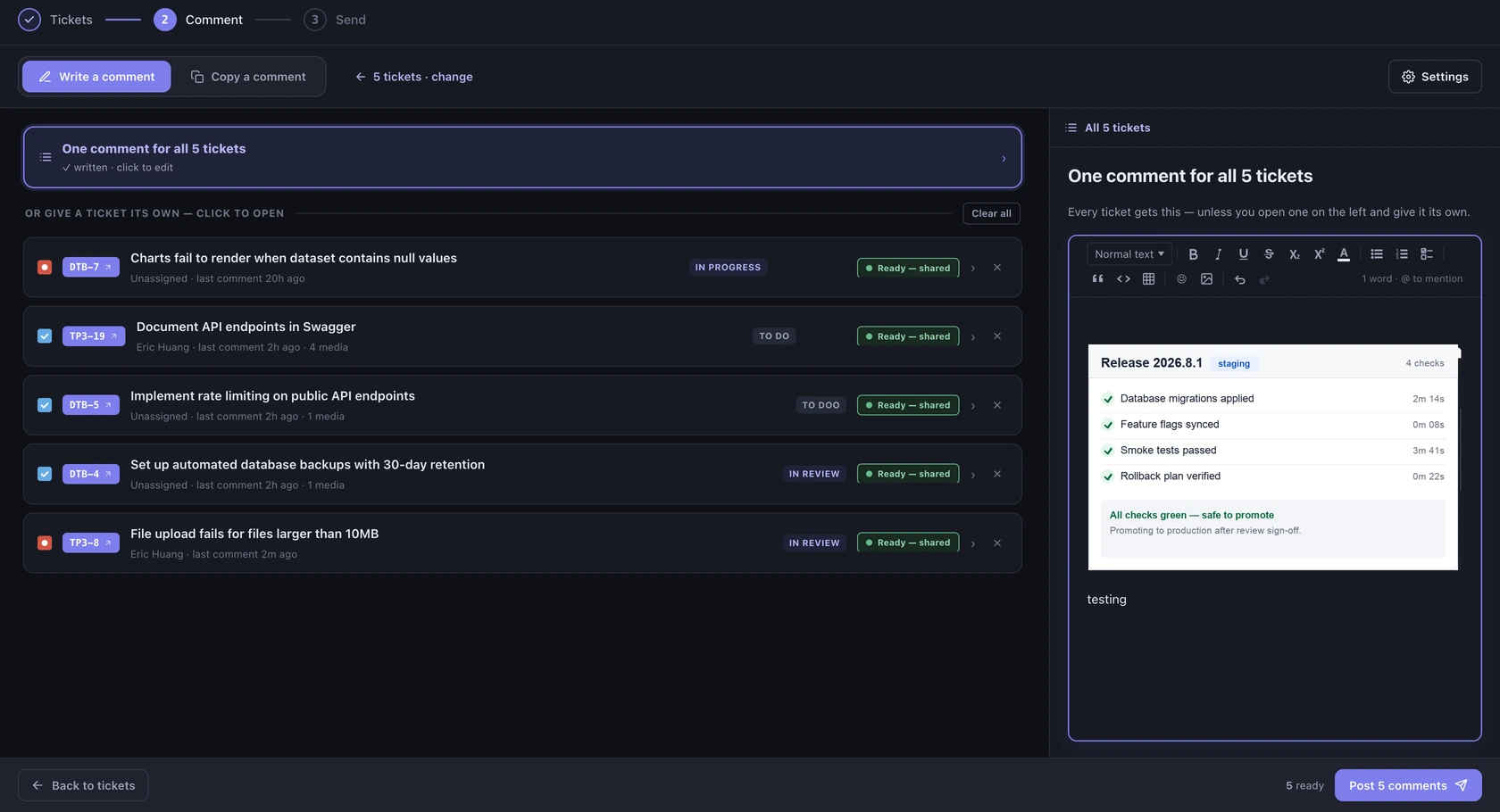Toggle the red bug marker on DTB-7
This screenshot has height=812, width=1500.
(45, 267)
